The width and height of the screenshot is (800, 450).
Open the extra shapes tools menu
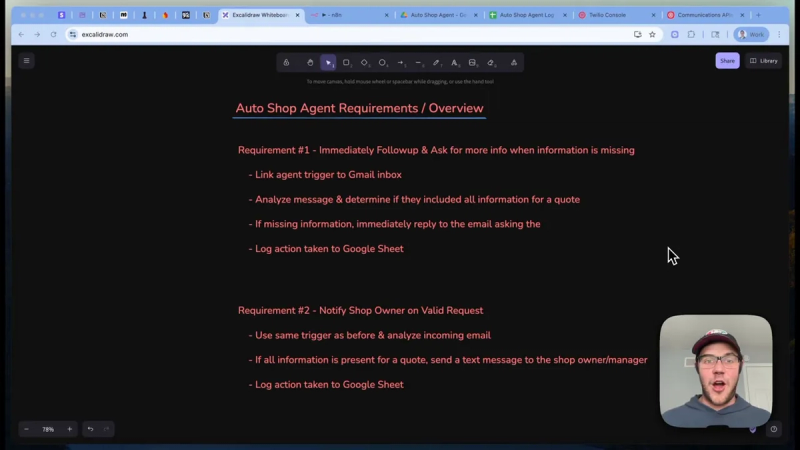click(x=514, y=63)
